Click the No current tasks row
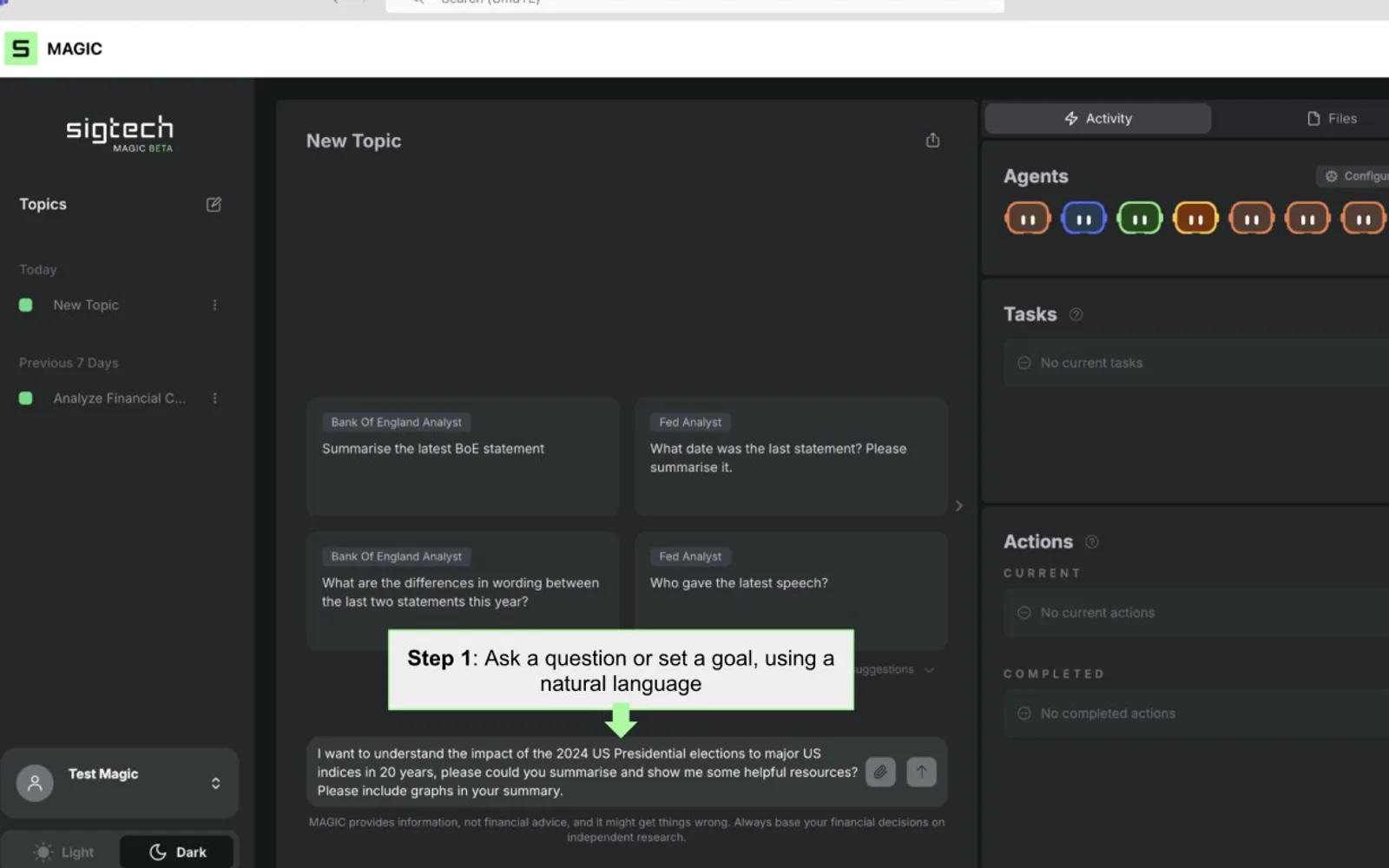The height and width of the screenshot is (868, 1389). click(1196, 363)
